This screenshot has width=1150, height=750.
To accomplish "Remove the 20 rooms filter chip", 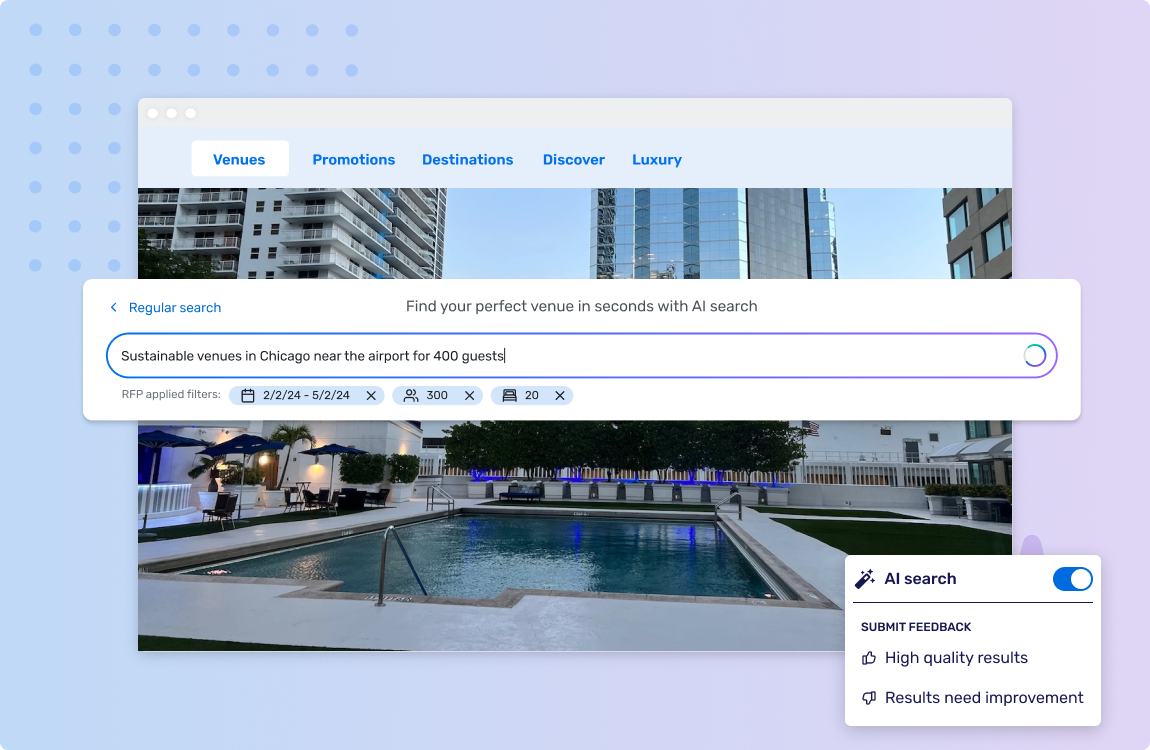I will (558, 395).
